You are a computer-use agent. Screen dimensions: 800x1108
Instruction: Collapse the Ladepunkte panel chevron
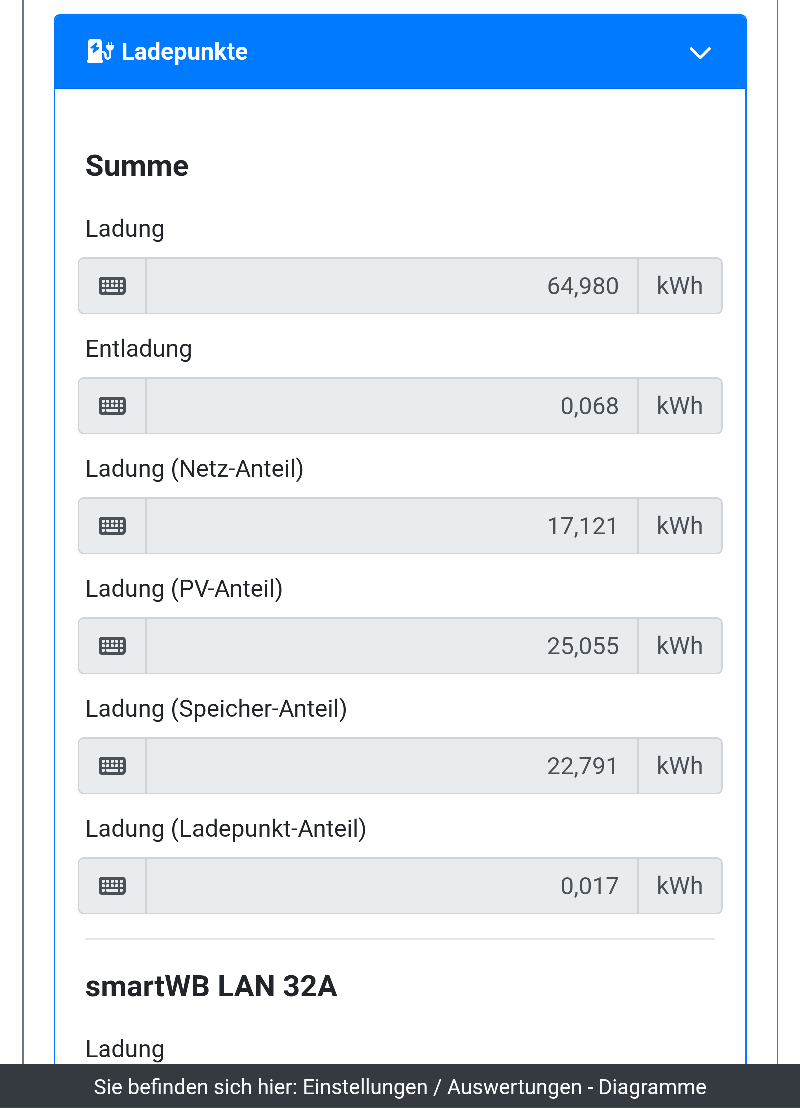coord(700,53)
